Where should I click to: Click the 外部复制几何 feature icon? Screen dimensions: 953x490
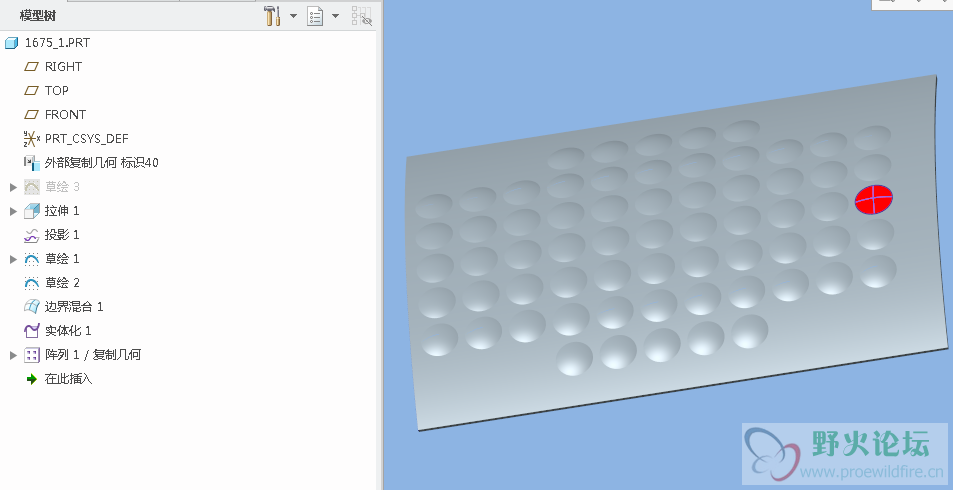pyautogui.click(x=32, y=163)
